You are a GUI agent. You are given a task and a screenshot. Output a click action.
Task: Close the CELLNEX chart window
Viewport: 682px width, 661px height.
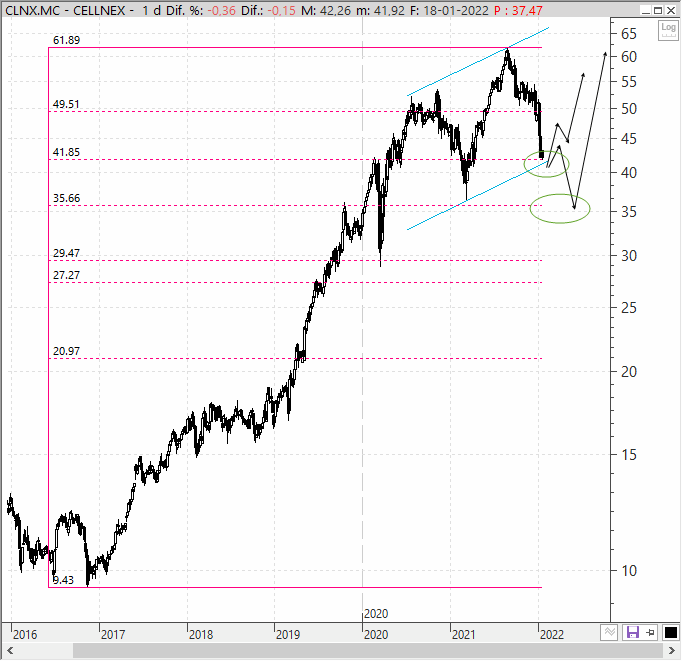pos(671,10)
